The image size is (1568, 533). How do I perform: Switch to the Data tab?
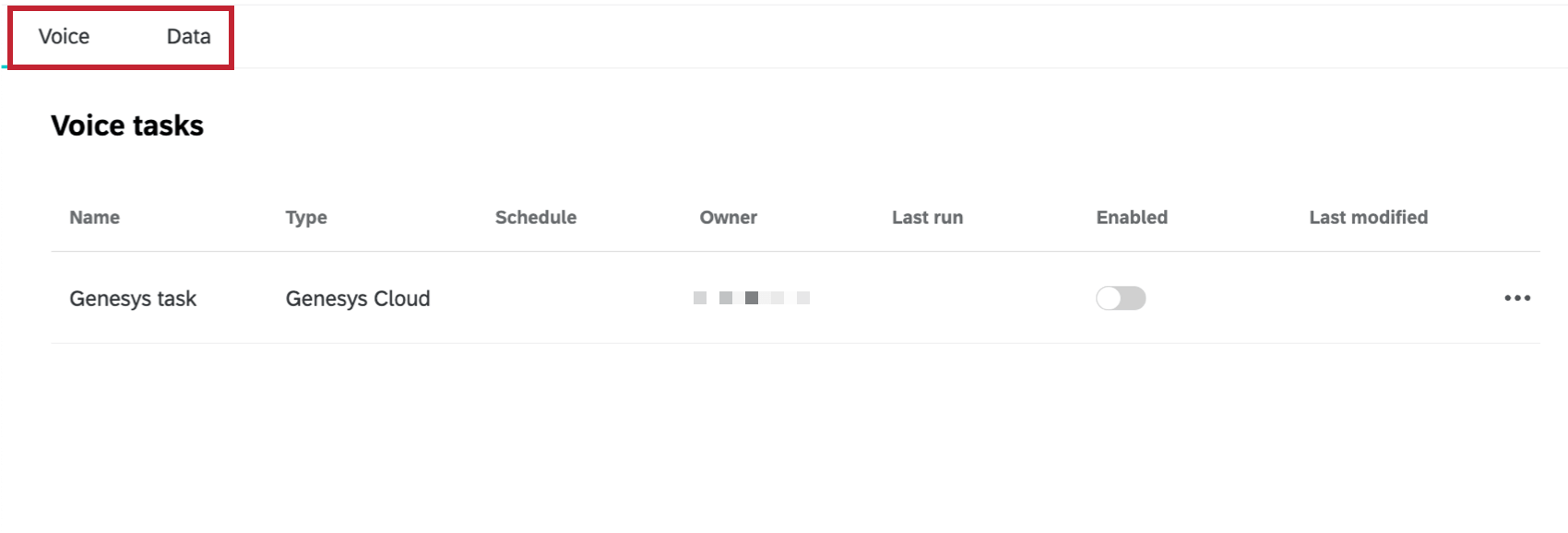point(188,37)
